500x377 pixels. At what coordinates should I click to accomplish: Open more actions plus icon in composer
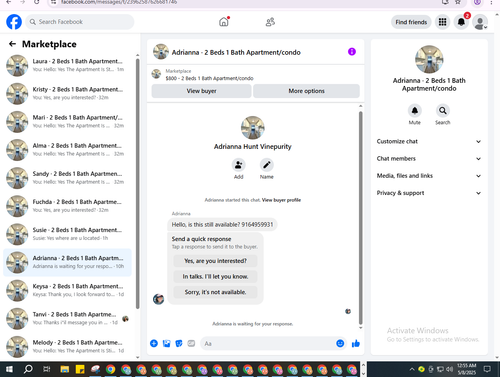[x=154, y=343]
